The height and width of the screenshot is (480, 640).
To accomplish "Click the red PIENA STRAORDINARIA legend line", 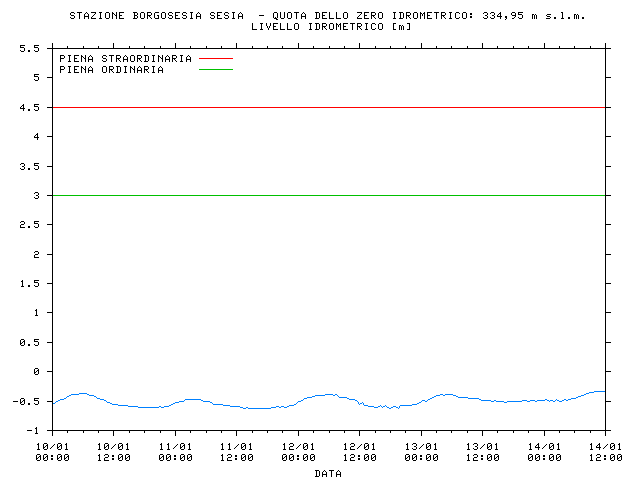I will click(x=215, y=59).
